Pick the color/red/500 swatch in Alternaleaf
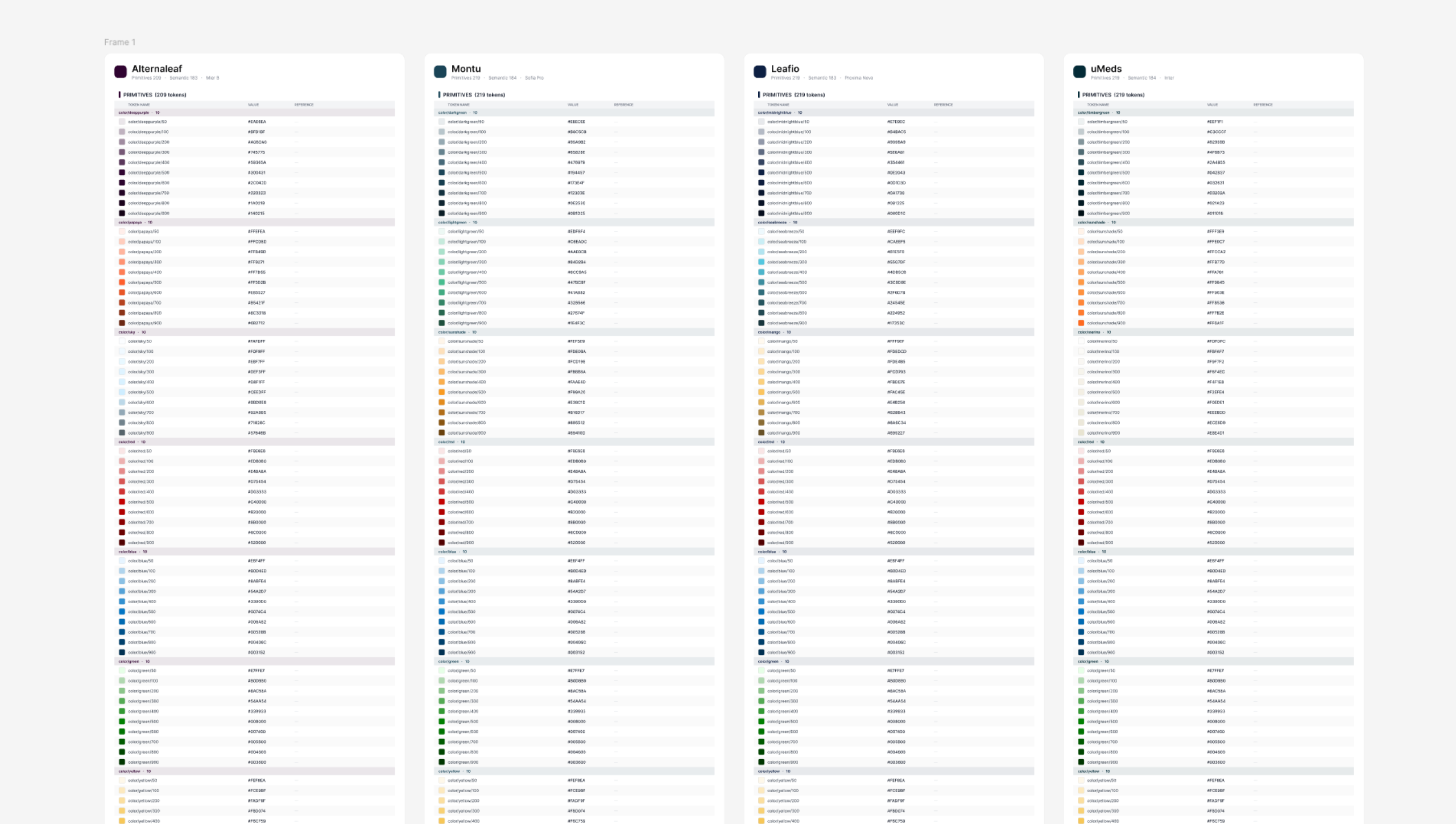 click(122, 502)
